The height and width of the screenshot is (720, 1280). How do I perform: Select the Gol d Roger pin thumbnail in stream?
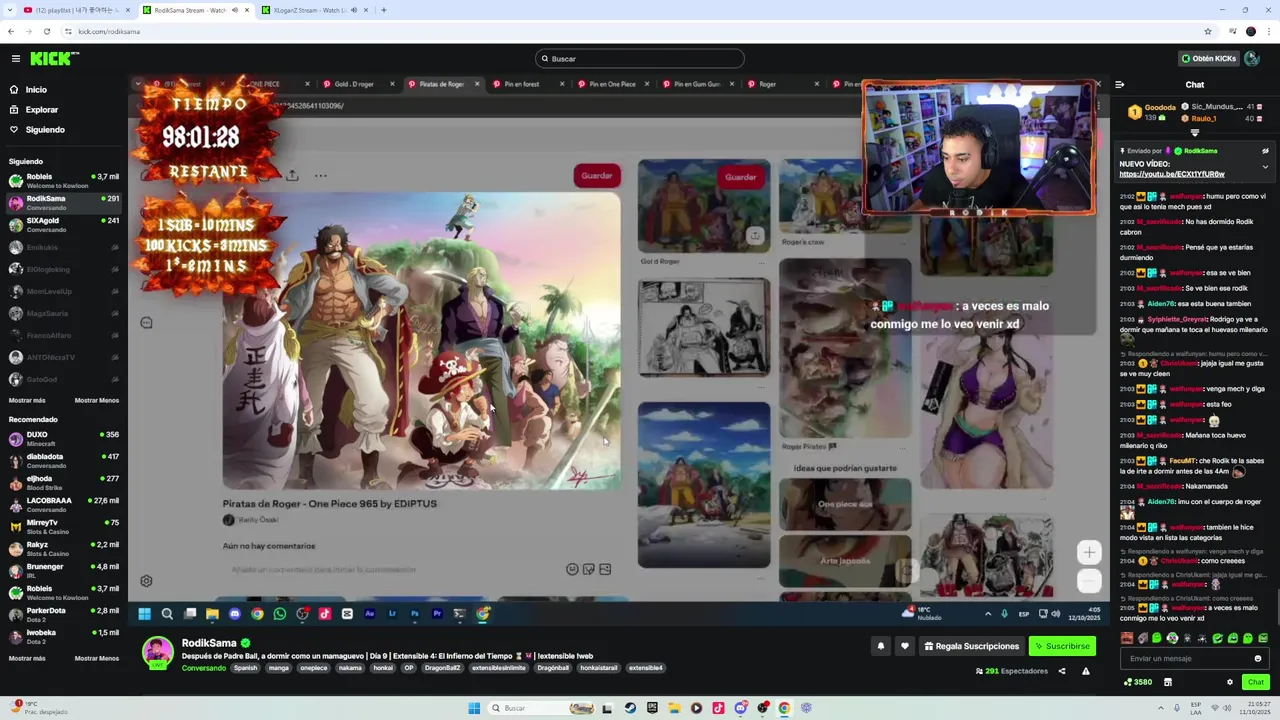(704, 206)
